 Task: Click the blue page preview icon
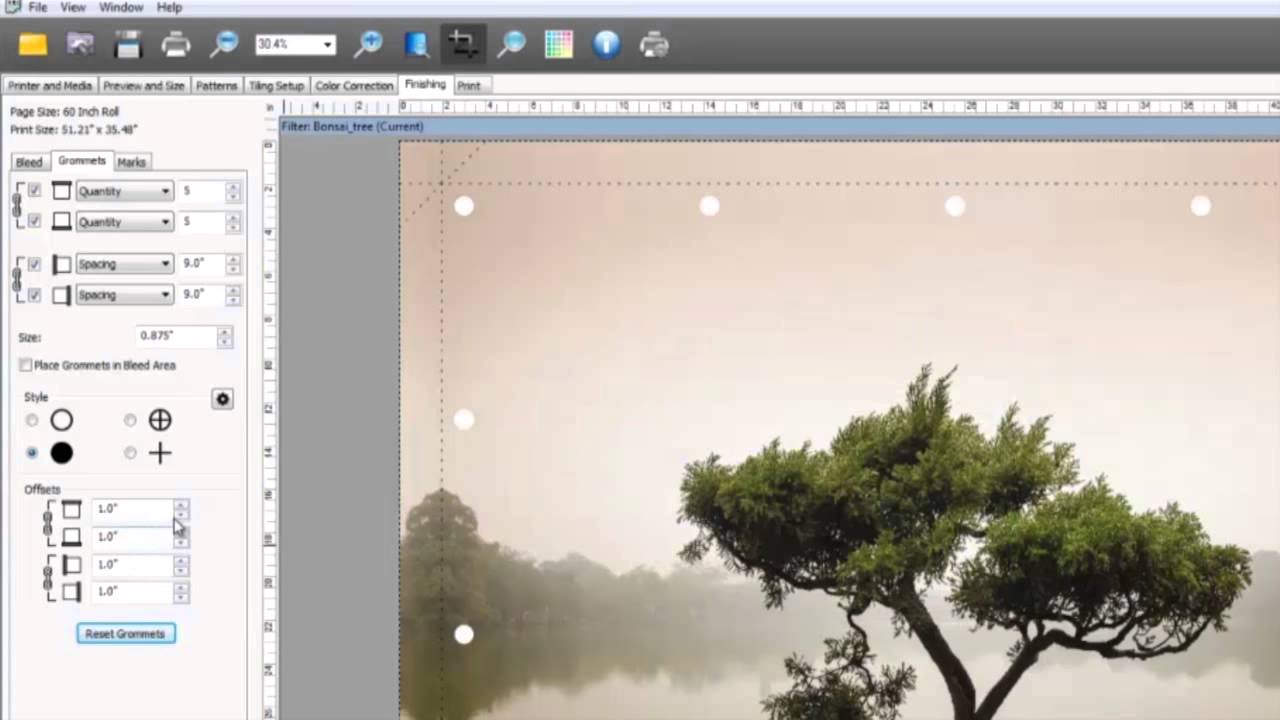pos(416,44)
